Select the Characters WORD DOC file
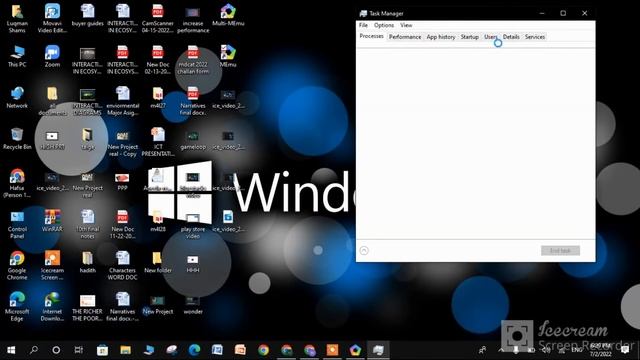The height and width of the screenshot is (360, 640). (x=122, y=266)
